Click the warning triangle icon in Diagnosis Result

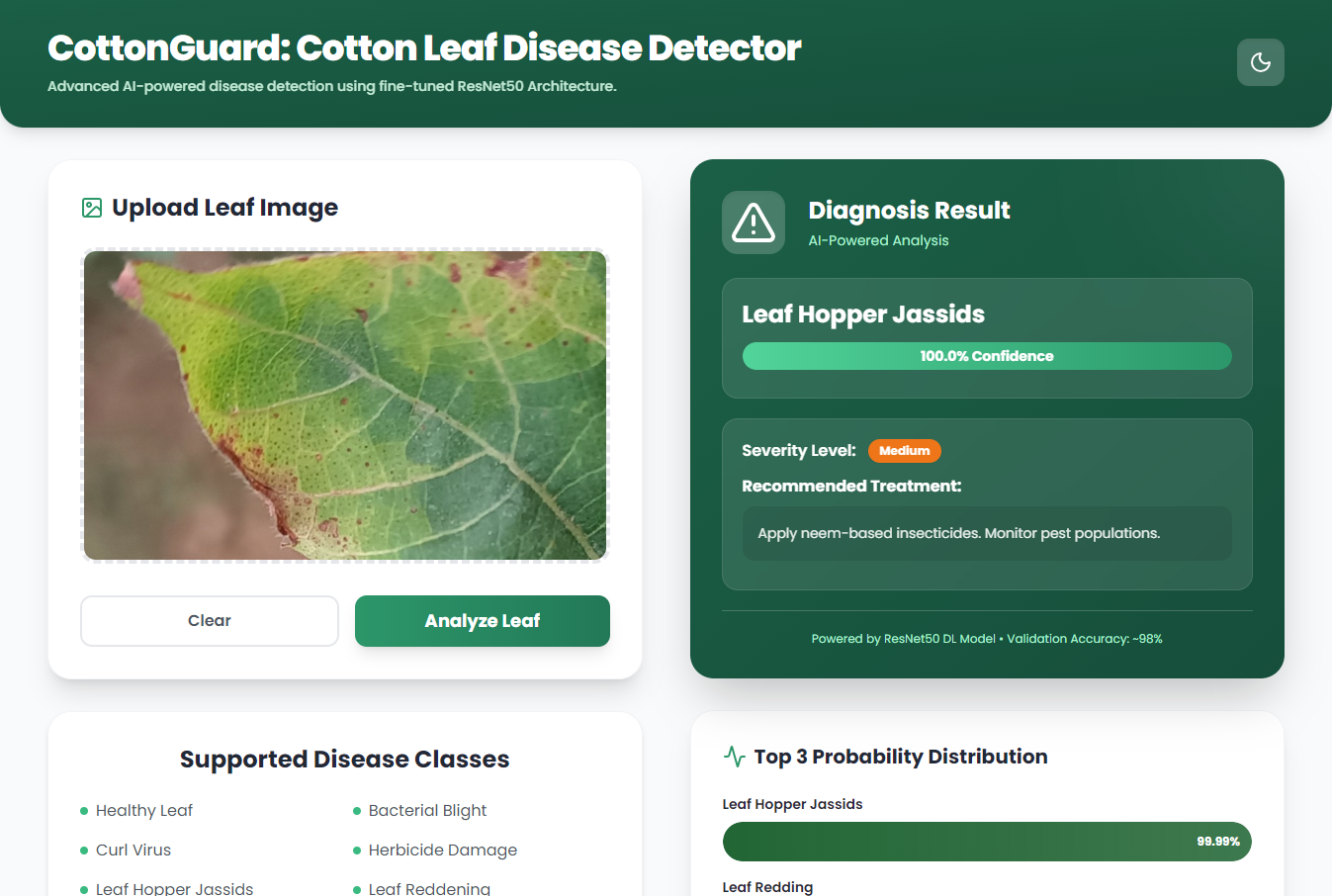tap(753, 223)
